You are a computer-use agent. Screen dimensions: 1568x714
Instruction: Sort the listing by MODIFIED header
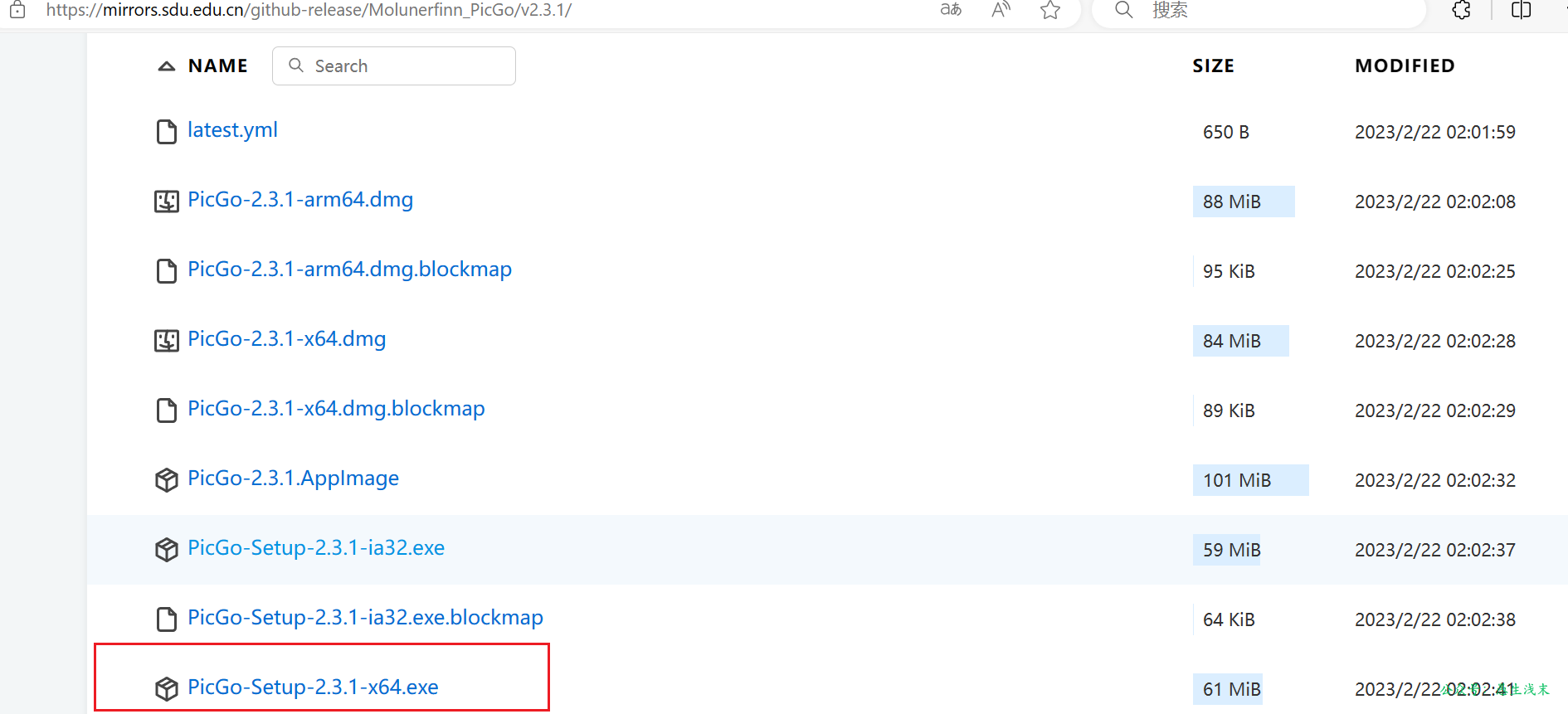pos(1405,66)
